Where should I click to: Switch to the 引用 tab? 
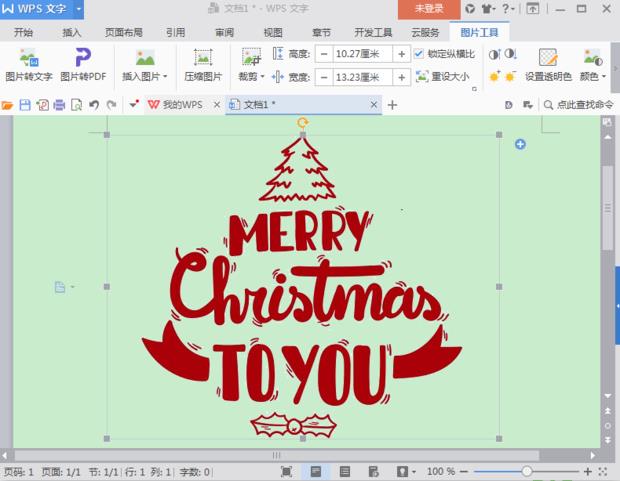[x=176, y=32]
